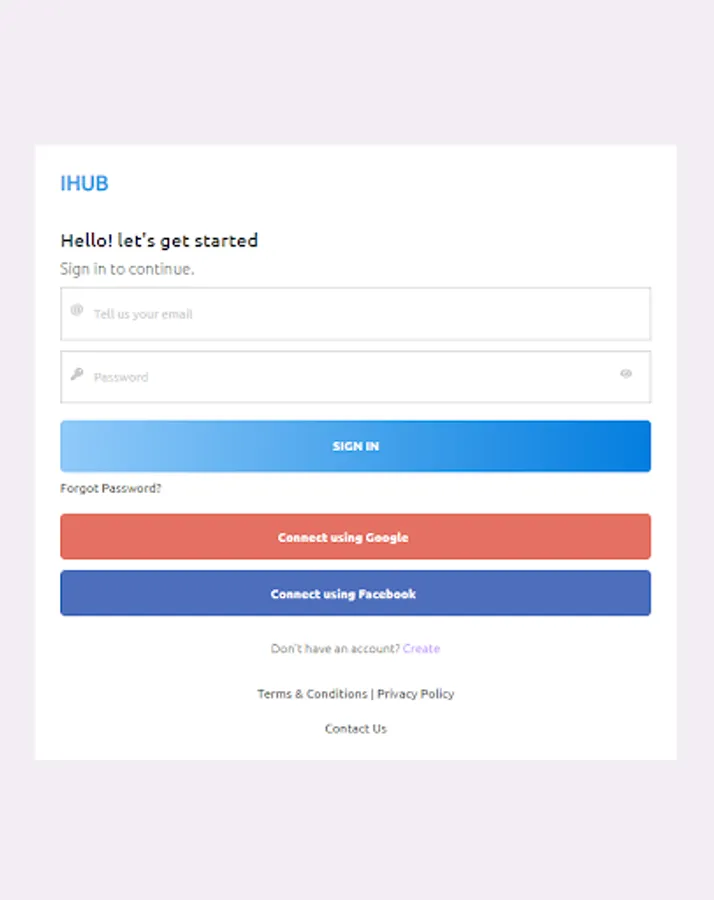Open the Contact Us link
The image size is (714, 900).
point(356,728)
